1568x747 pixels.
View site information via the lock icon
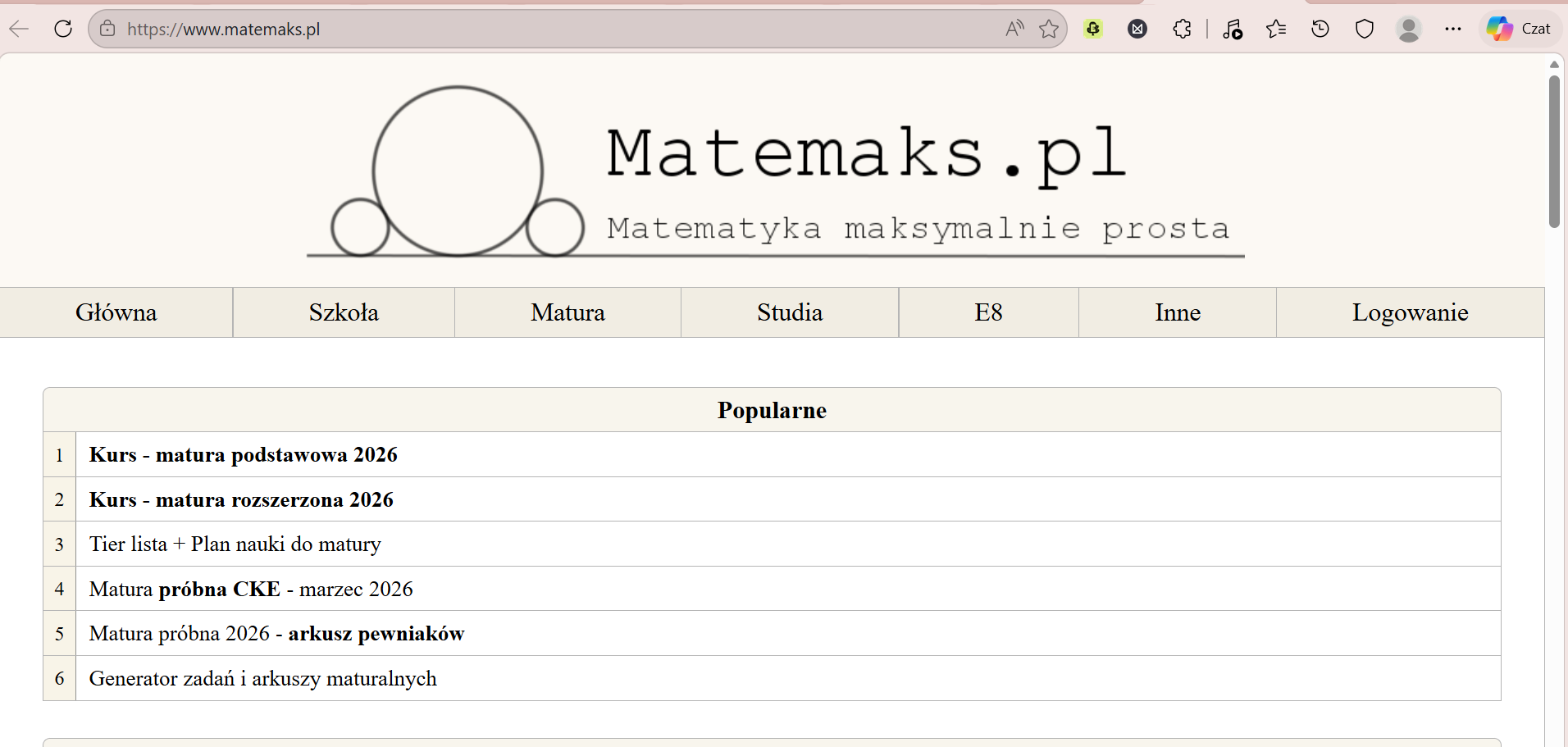[x=107, y=29]
